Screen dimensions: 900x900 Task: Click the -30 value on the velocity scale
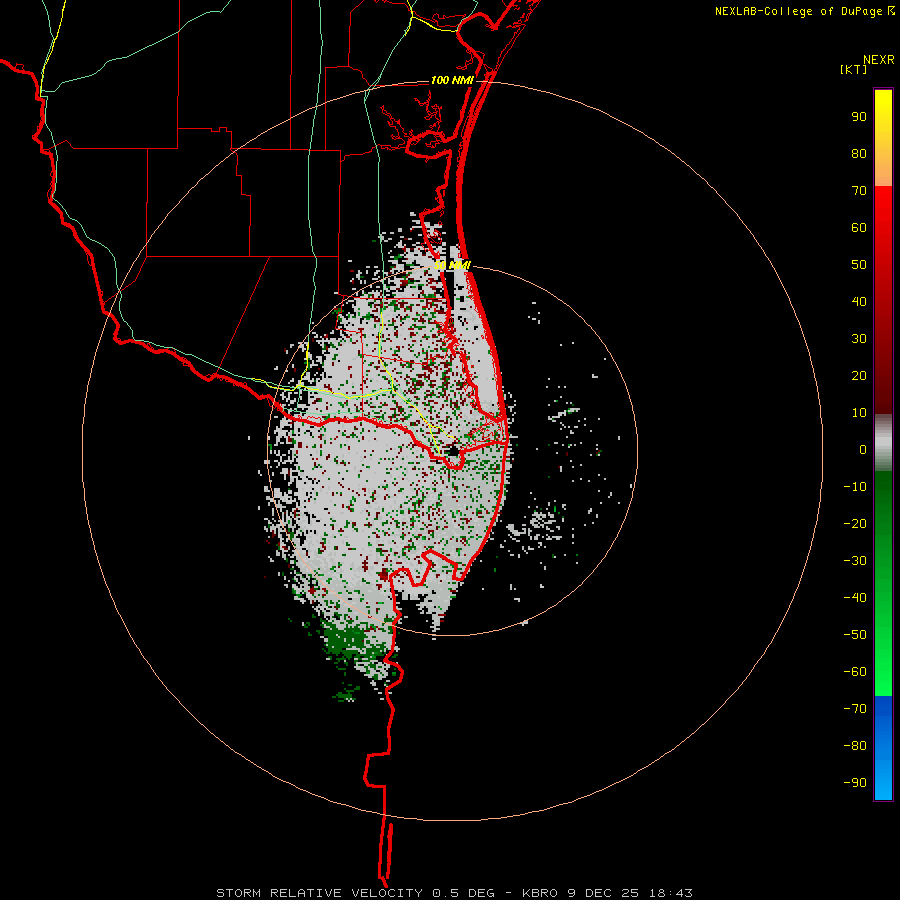point(855,561)
